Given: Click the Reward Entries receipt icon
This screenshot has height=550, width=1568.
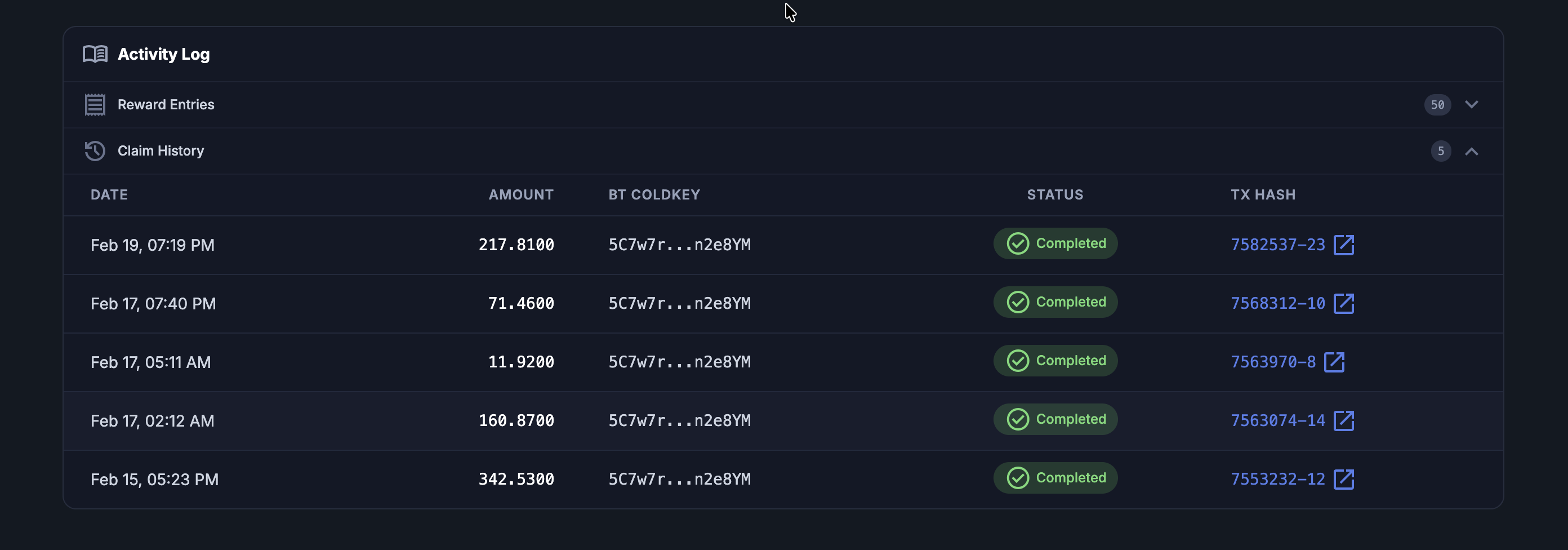Looking at the screenshot, I should click(95, 104).
